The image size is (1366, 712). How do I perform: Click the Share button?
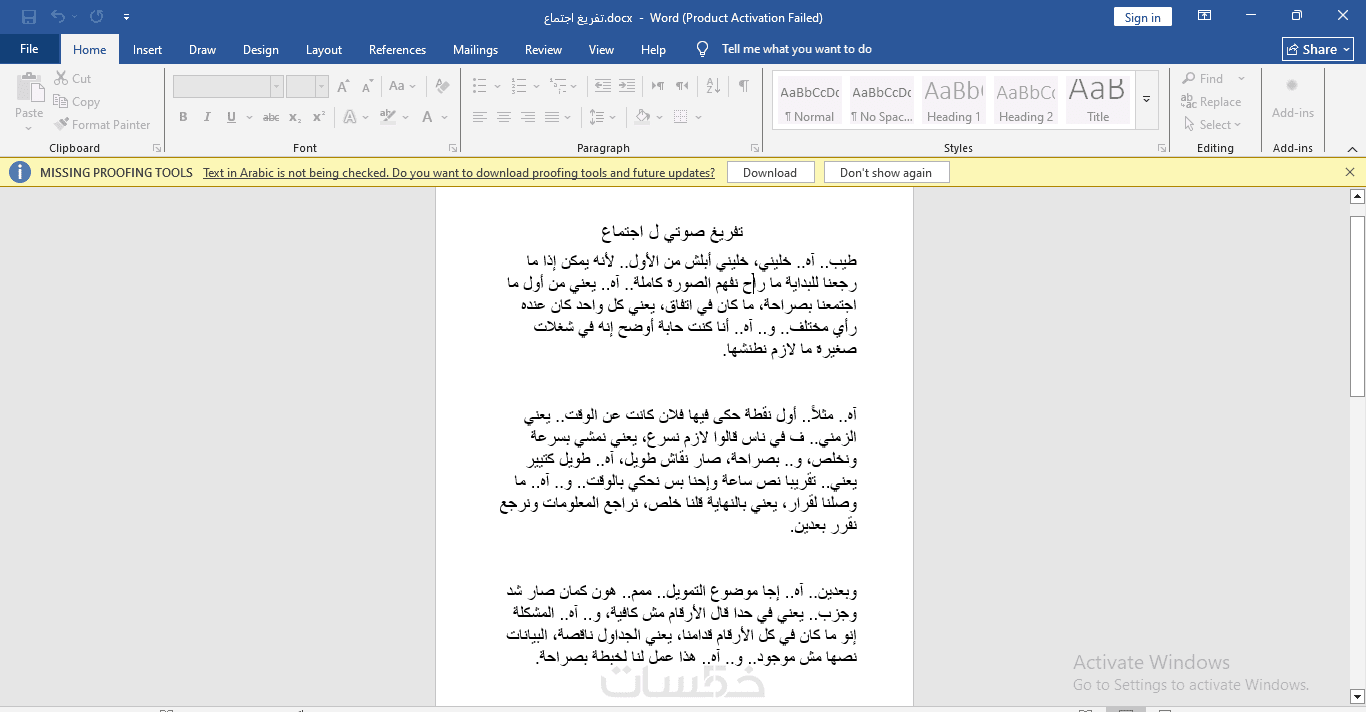point(1318,49)
